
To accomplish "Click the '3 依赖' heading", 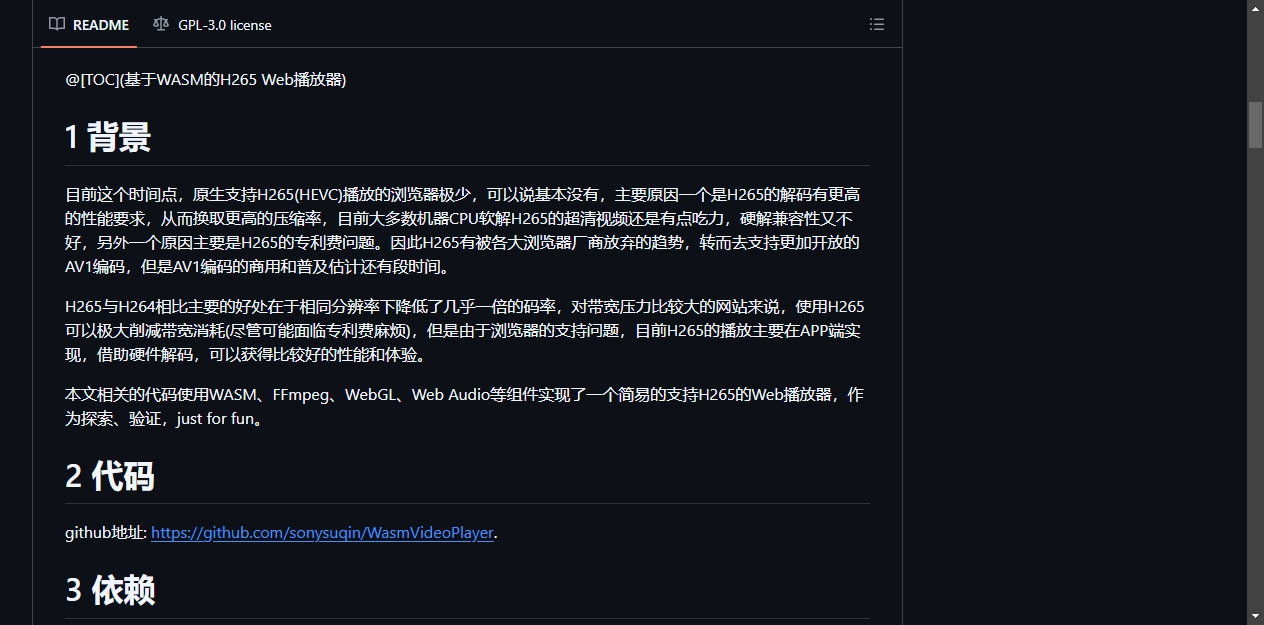I will 110,590.
